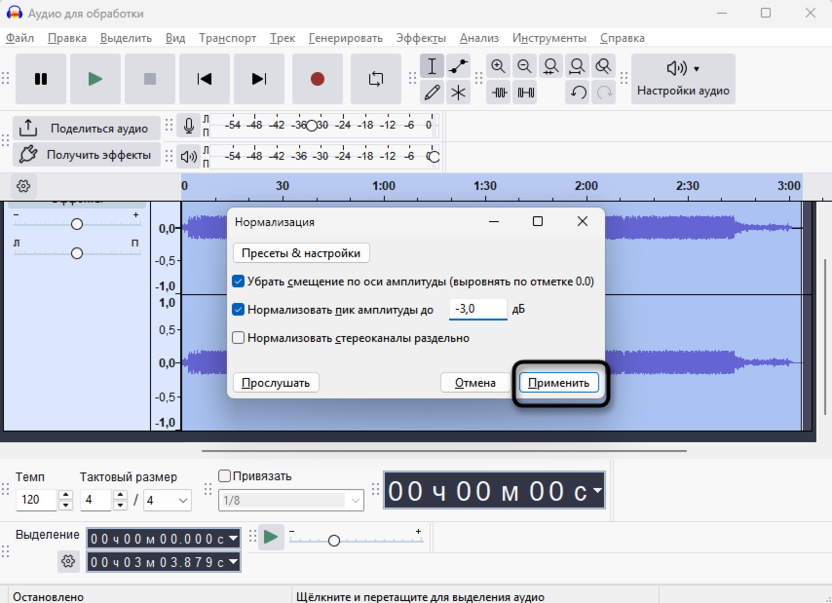832x603 pixels.
Task: Open the audio settings dropdown
Action: [683, 79]
